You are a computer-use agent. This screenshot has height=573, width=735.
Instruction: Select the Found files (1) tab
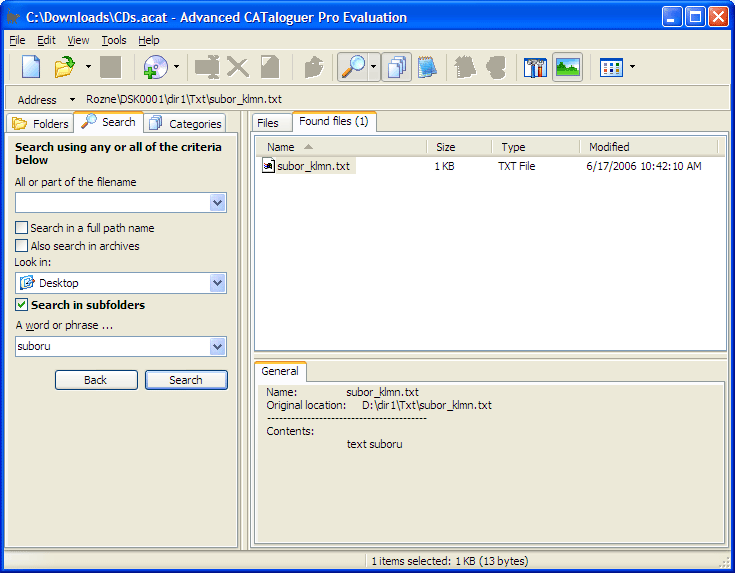(x=334, y=121)
